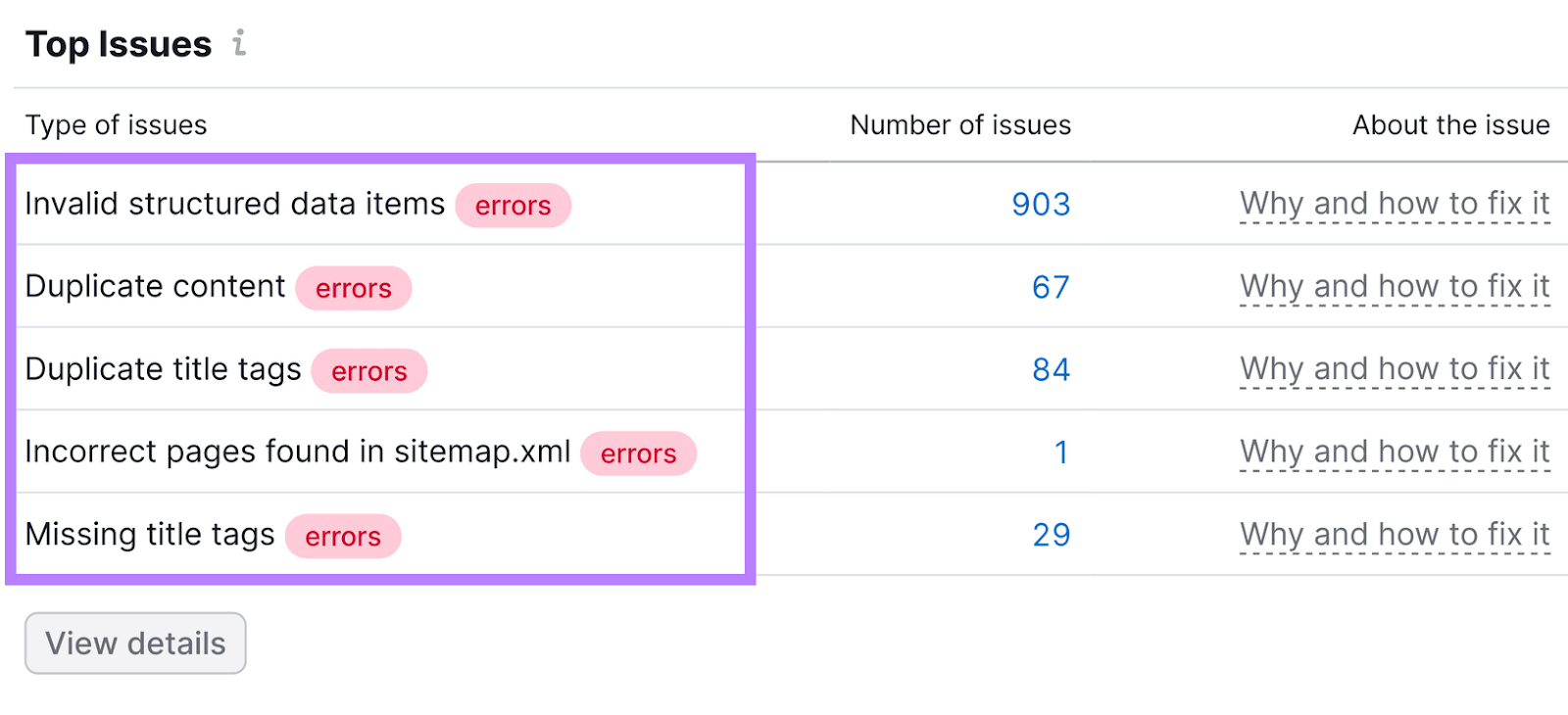Open fix guide for incorrect sitemap.xml pages
This screenshot has width=1568, height=715.
click(1396, 452)
